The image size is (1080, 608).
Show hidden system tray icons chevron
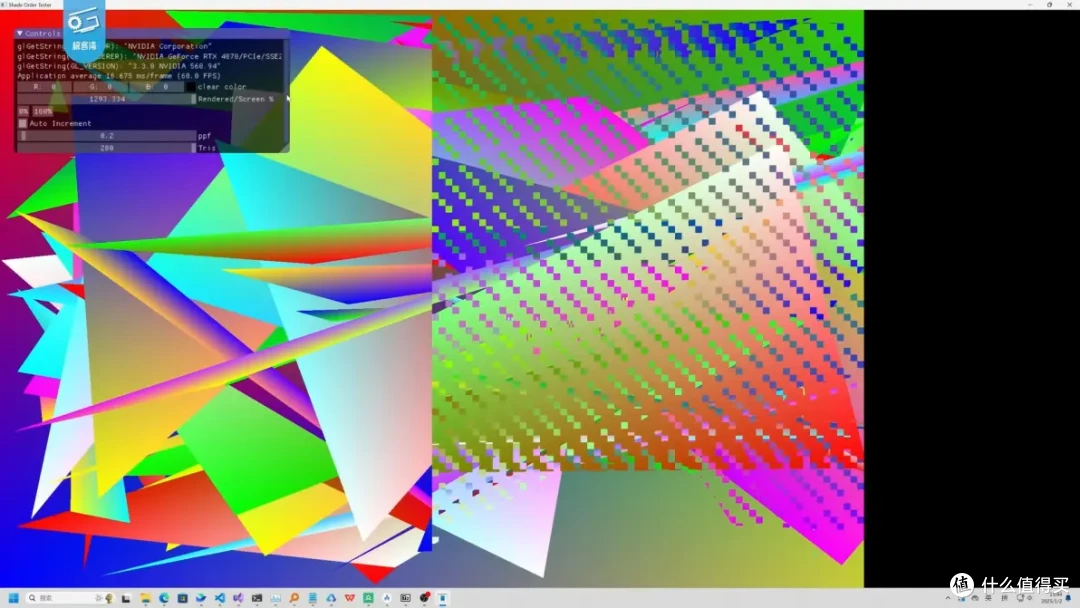(x=948, y=598)
